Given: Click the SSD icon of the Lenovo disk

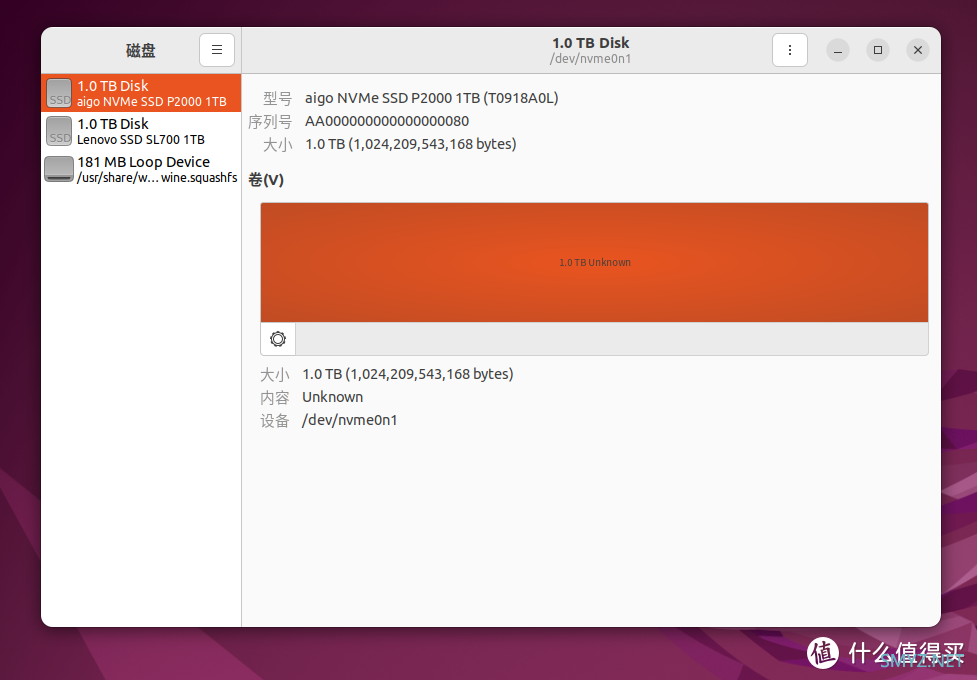Looking at the screenshot, I should [59, 131].
